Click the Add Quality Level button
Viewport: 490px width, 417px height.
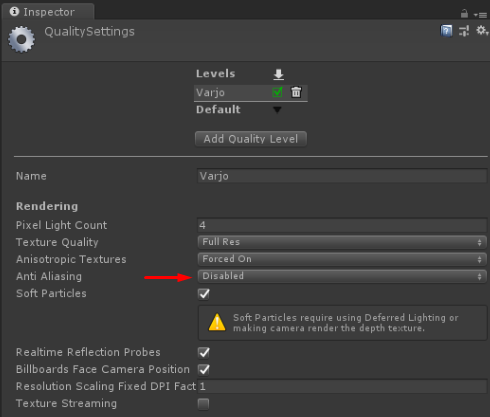click(x=251, y=139)
